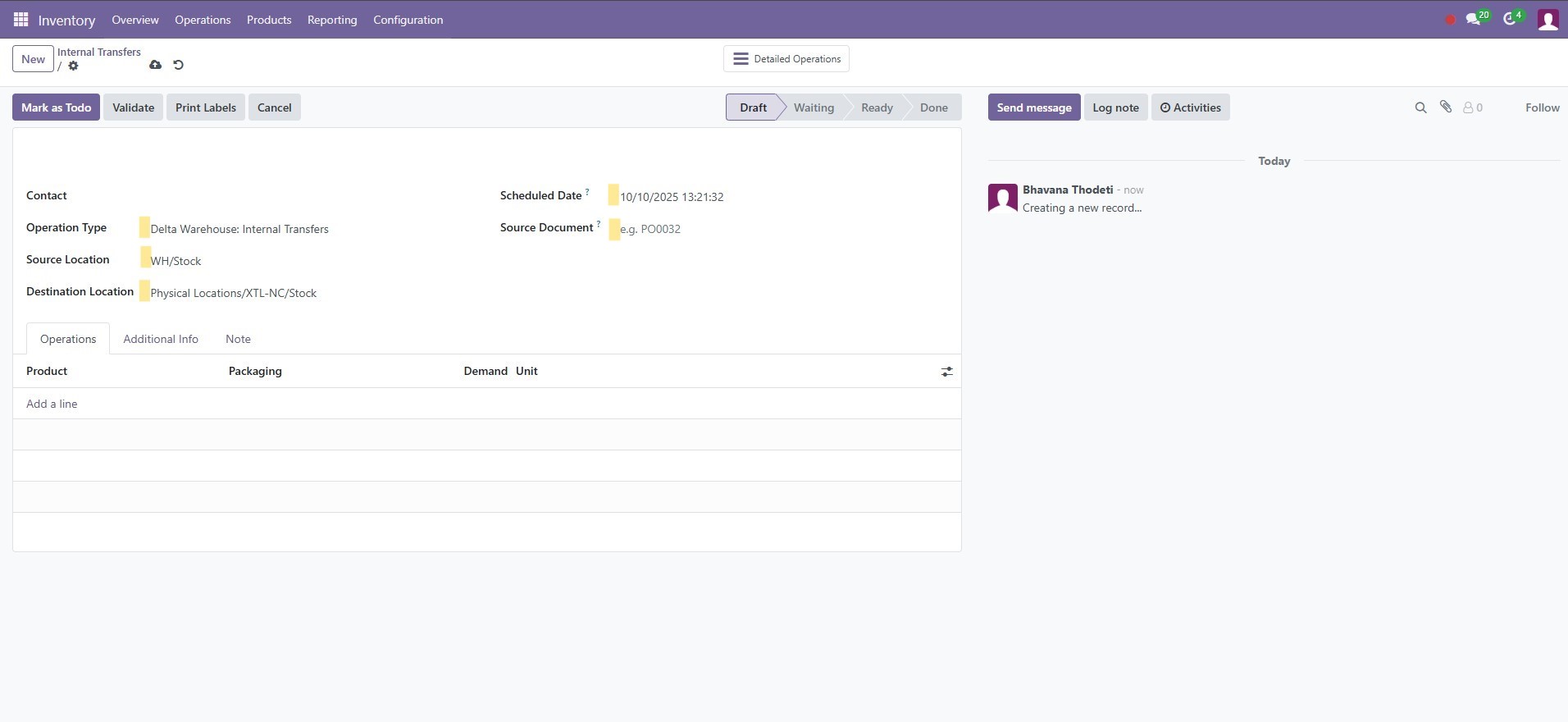
Task: Click the Mark as Todo button
Action: point(56,107)
